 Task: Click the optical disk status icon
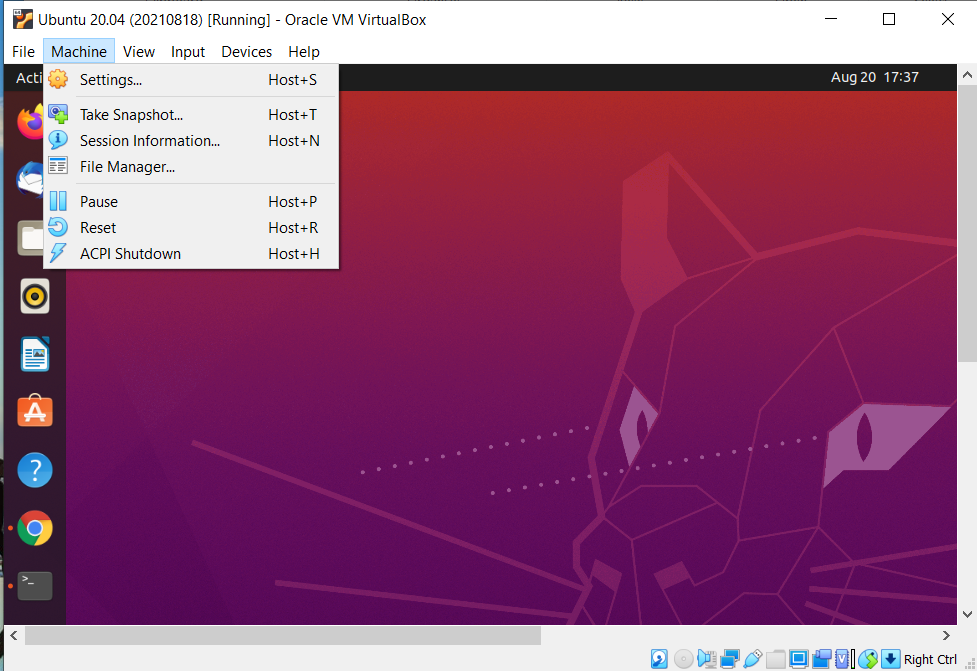point(684,659)
